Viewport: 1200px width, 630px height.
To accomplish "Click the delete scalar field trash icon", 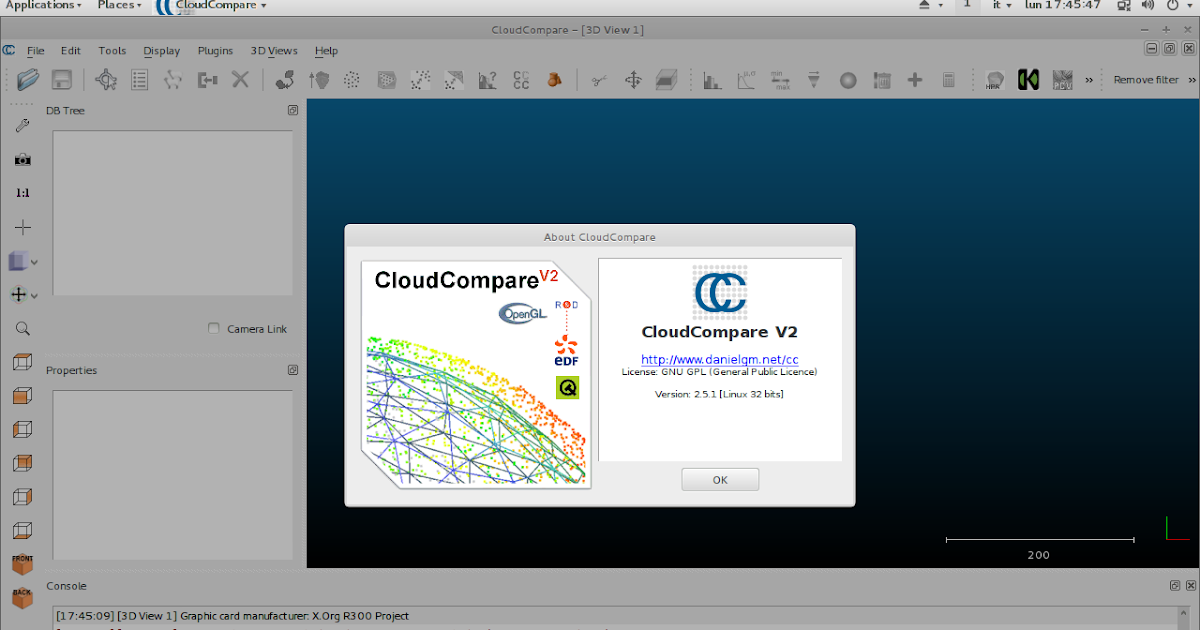I will pyautogui.click(x=882, y=80).
